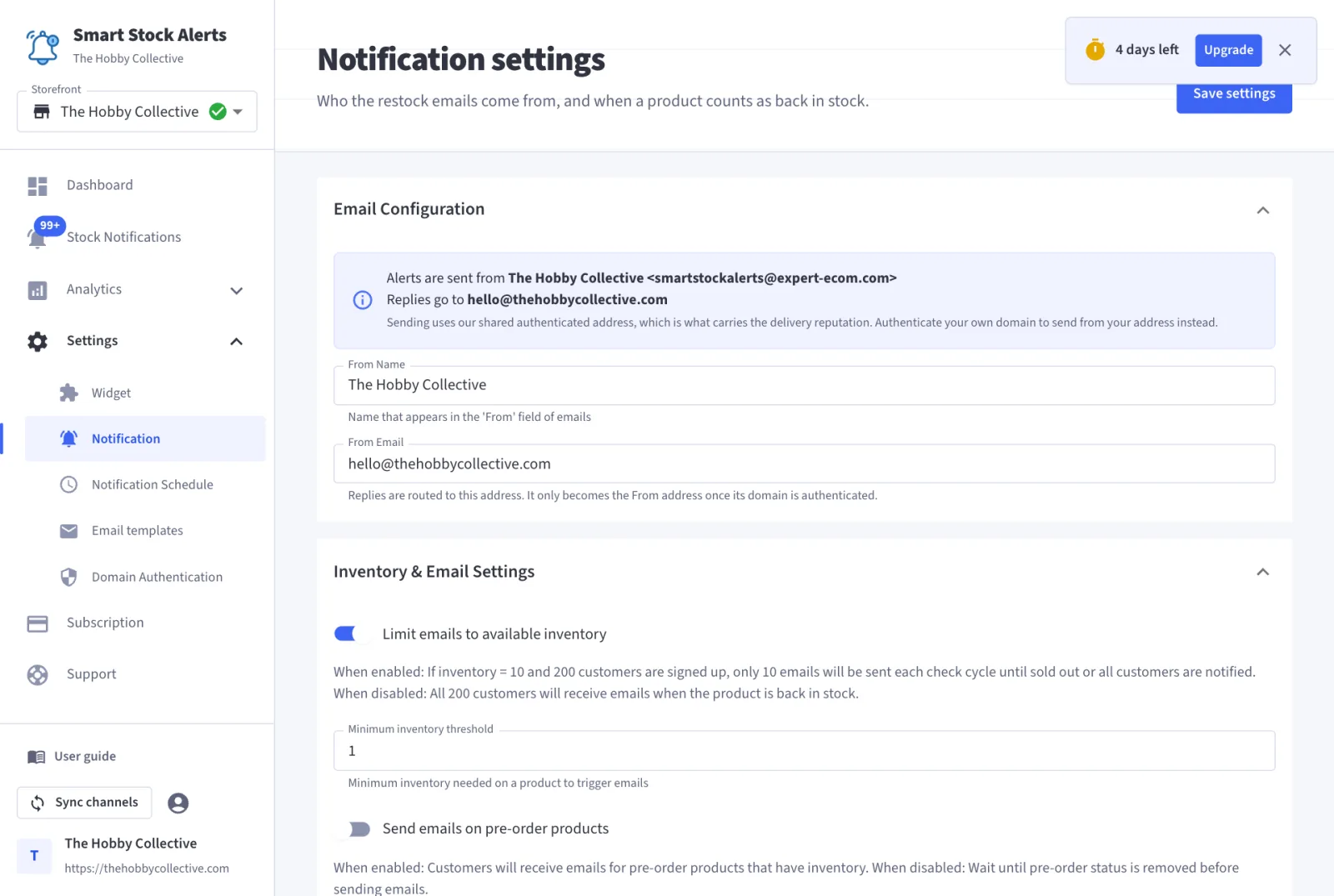Collapse the Email Configuration section
This screenshot has width=1334, height=896.
coord(1263,210)
